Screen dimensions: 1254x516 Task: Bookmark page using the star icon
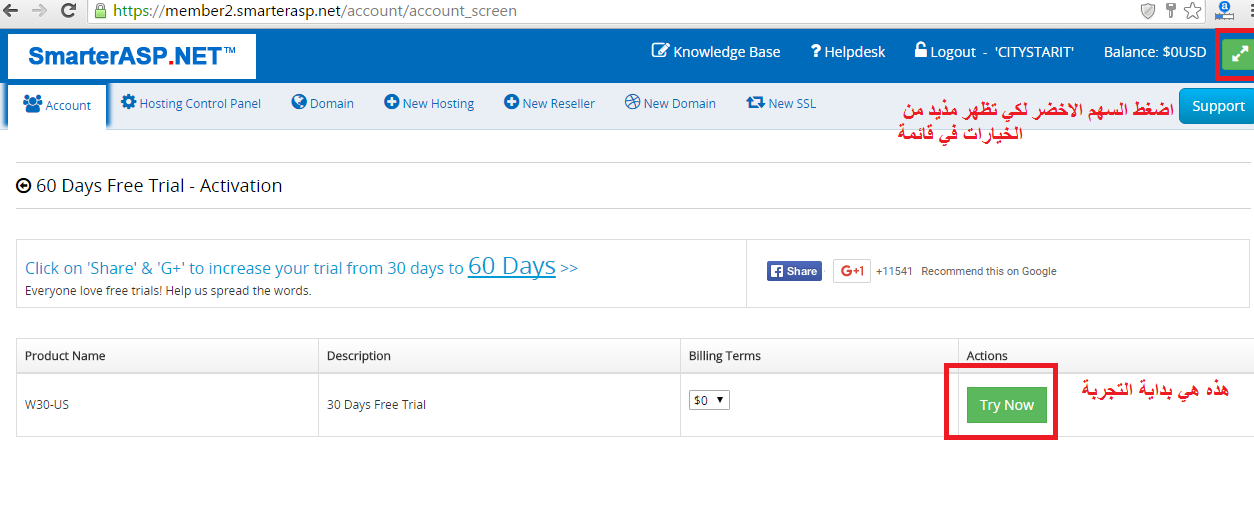pyautogui.click(x=1192, y=11)
